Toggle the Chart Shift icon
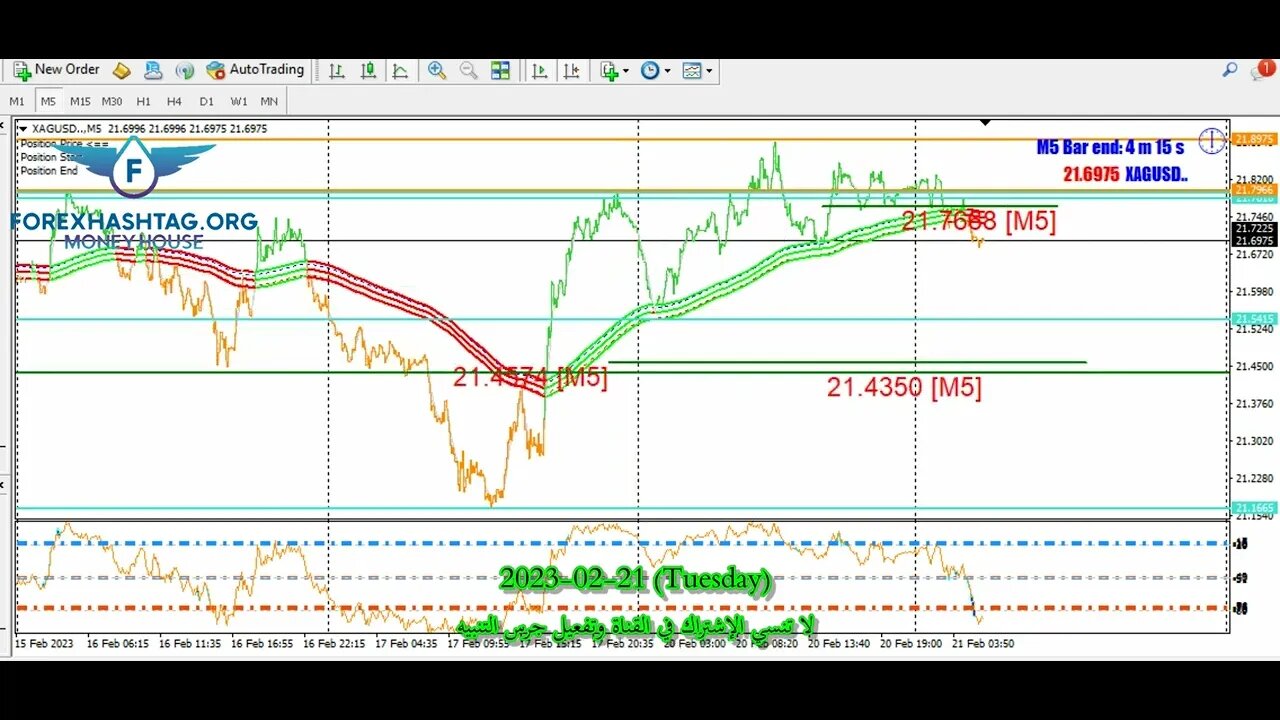 point(572,70)
